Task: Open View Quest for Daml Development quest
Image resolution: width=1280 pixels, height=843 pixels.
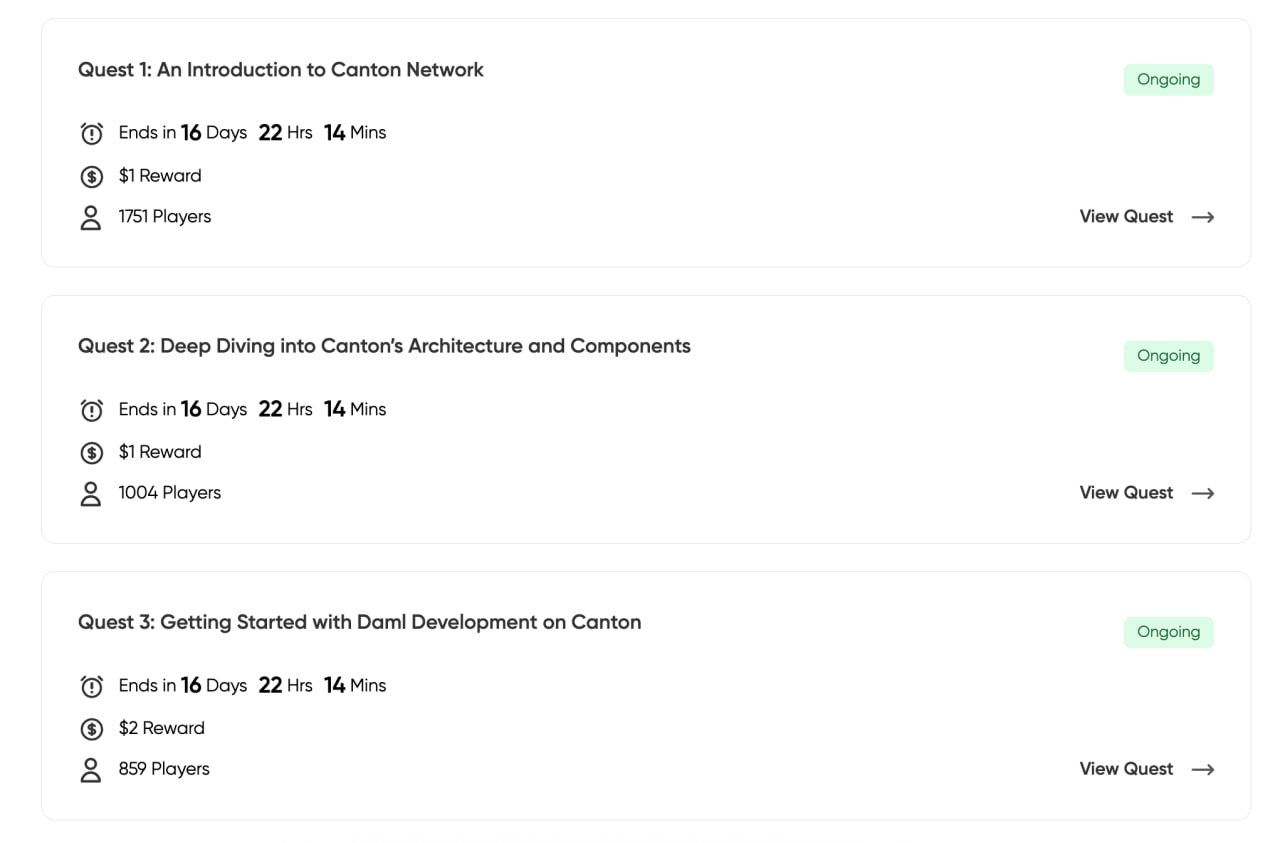Action: (x=1126, y=769)
